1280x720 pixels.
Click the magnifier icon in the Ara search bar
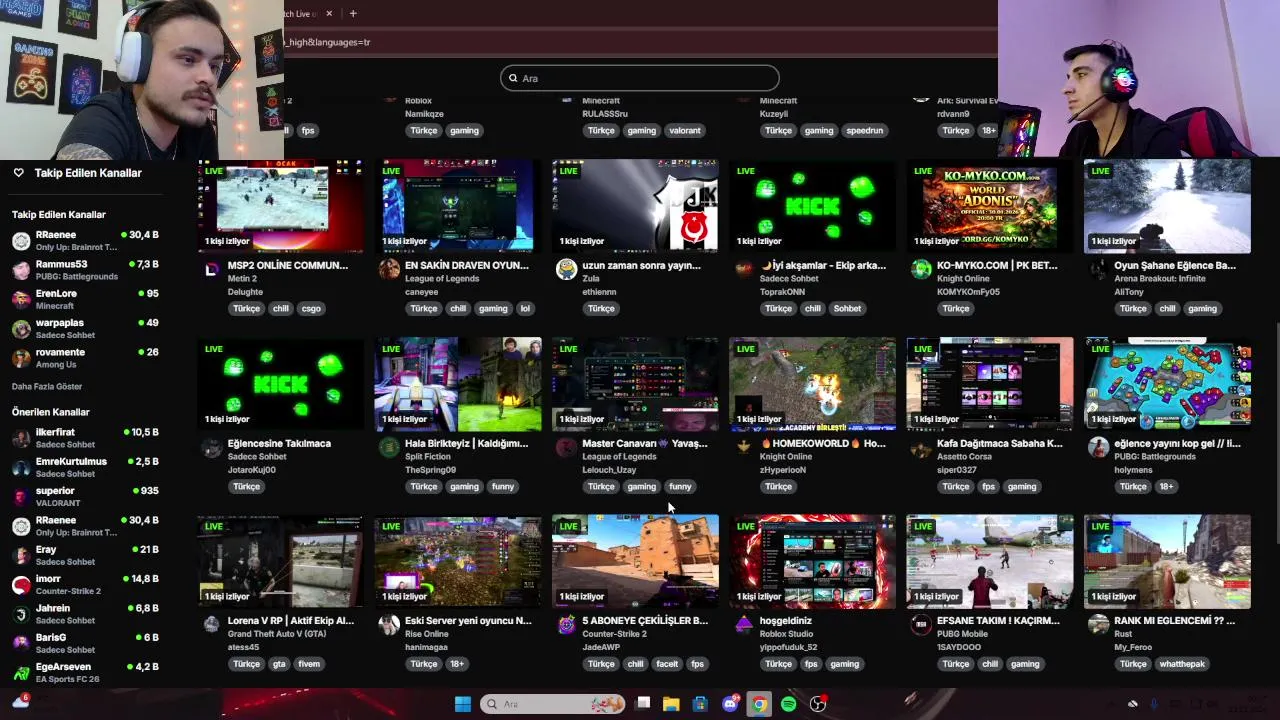coord(513,78)
